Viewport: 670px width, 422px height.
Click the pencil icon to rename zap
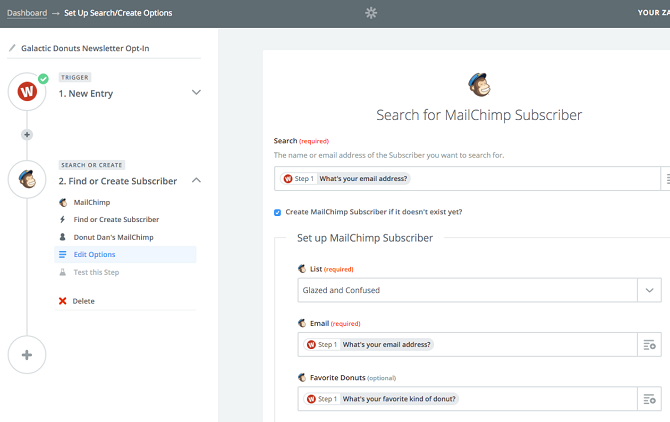click(x=12, y=48)
